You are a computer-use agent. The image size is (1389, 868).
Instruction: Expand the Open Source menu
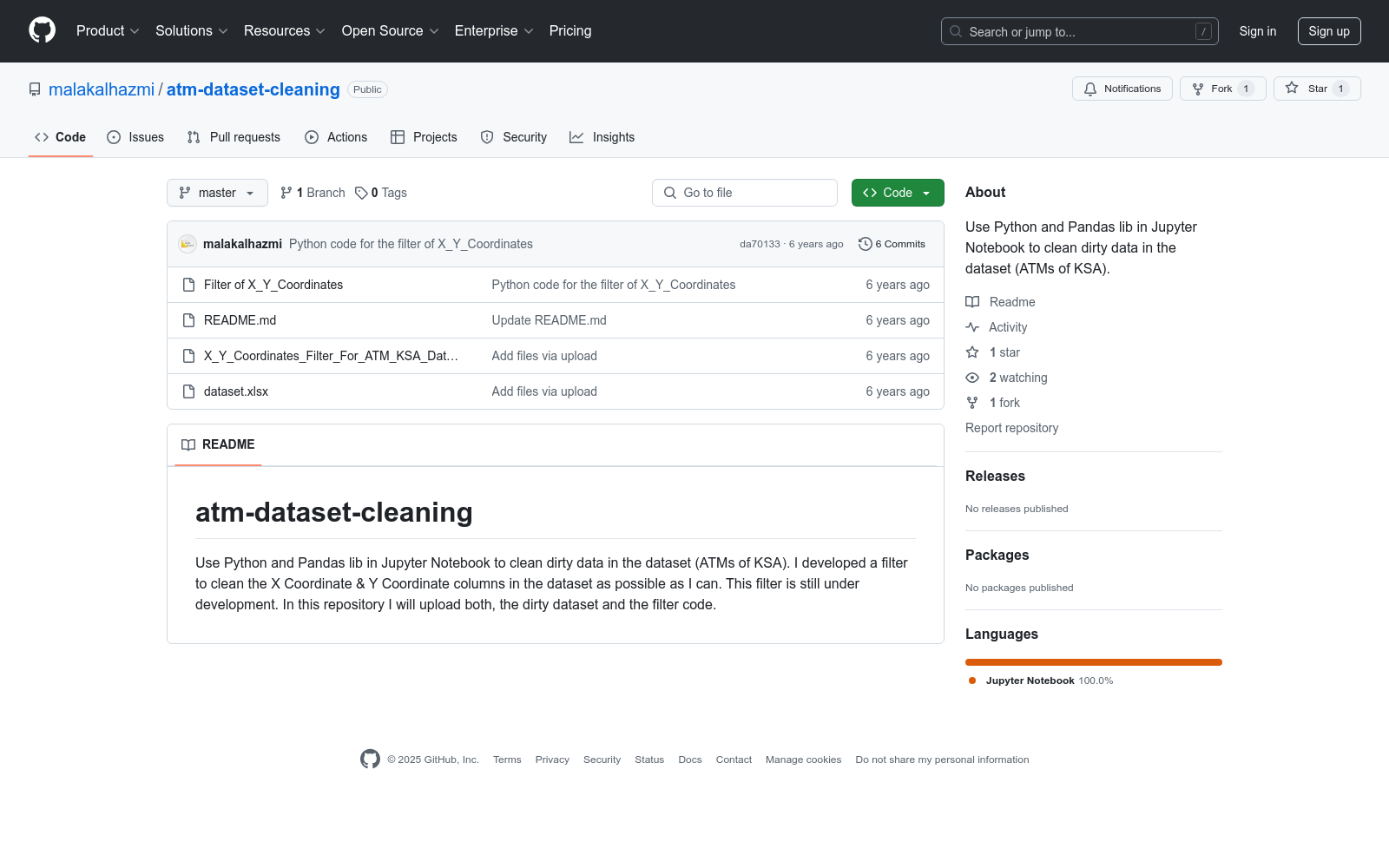[x=391, y=30]
